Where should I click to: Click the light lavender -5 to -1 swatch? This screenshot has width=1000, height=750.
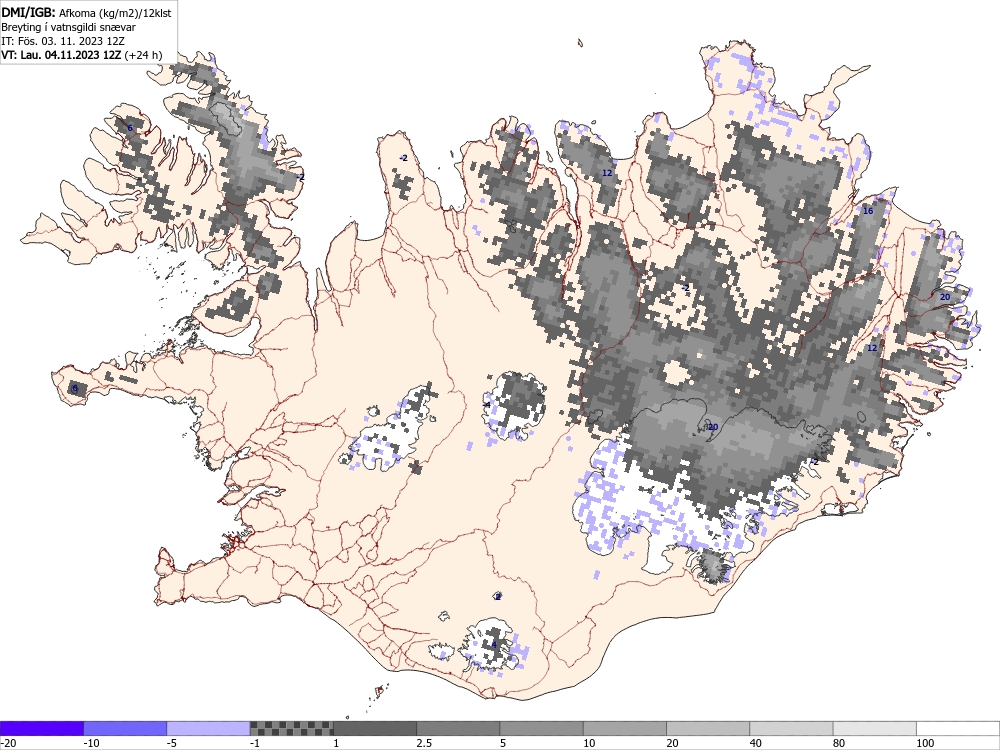(x=208, y=728)
